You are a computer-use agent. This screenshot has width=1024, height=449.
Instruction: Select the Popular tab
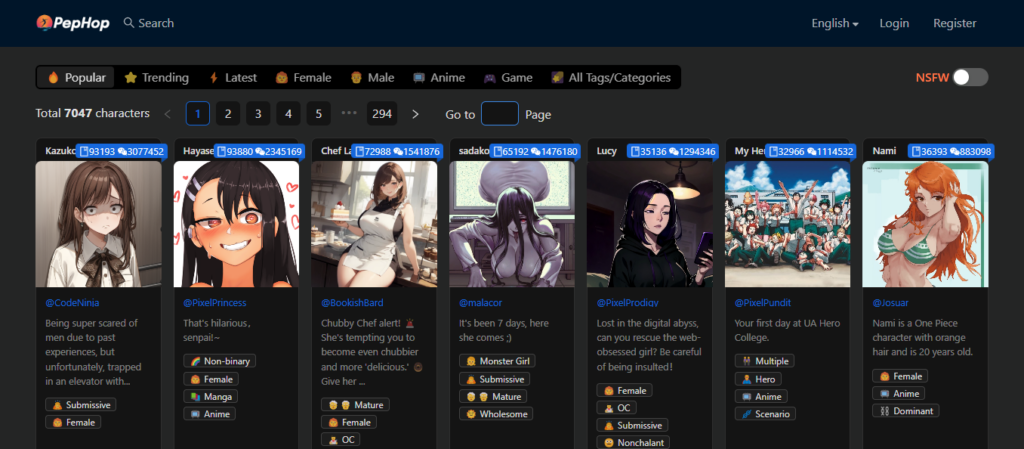76,78
